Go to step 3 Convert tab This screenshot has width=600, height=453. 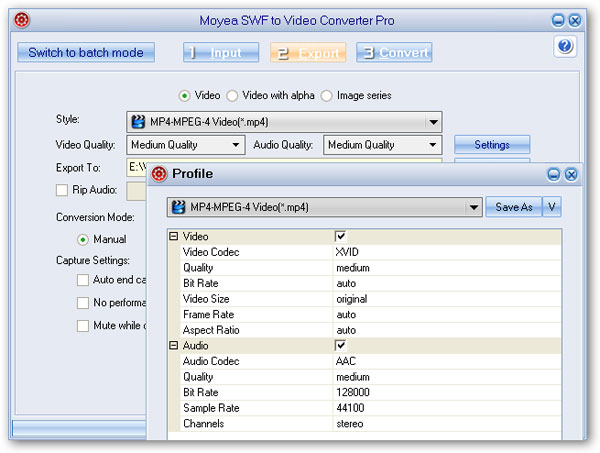(394, 52)
